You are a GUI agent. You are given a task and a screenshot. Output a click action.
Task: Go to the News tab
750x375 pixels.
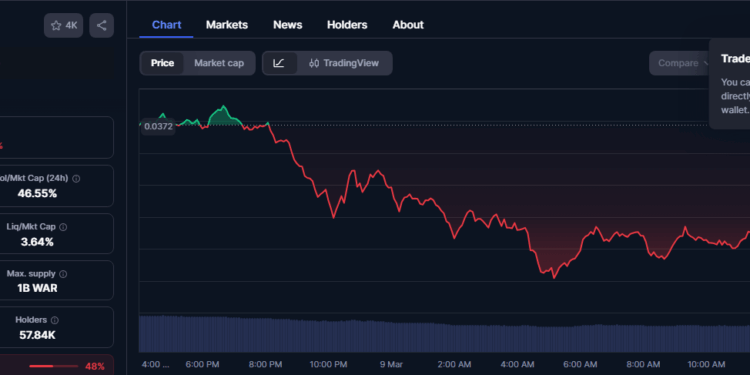(x=287, y=25)
